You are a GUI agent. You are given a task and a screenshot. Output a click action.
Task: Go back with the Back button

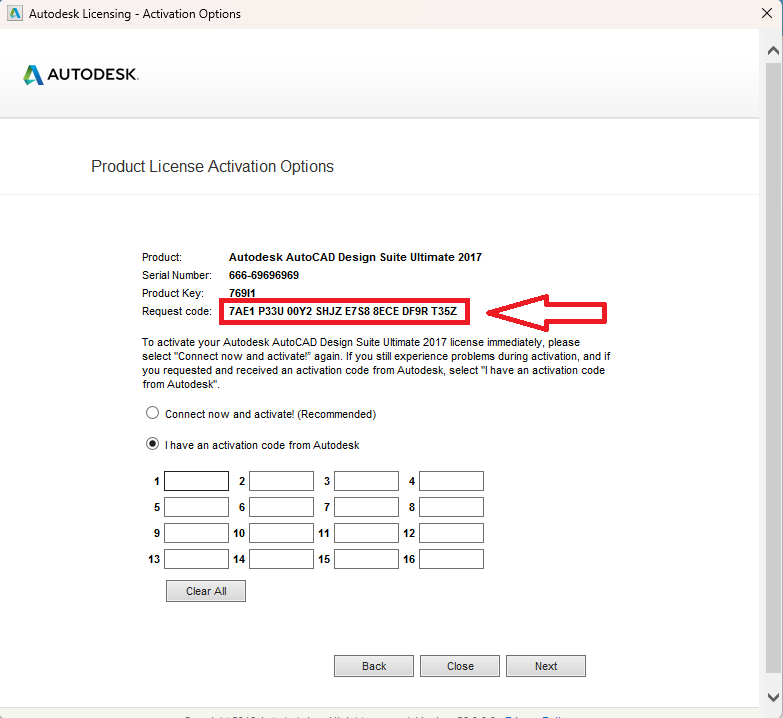[x=374, y=666]
